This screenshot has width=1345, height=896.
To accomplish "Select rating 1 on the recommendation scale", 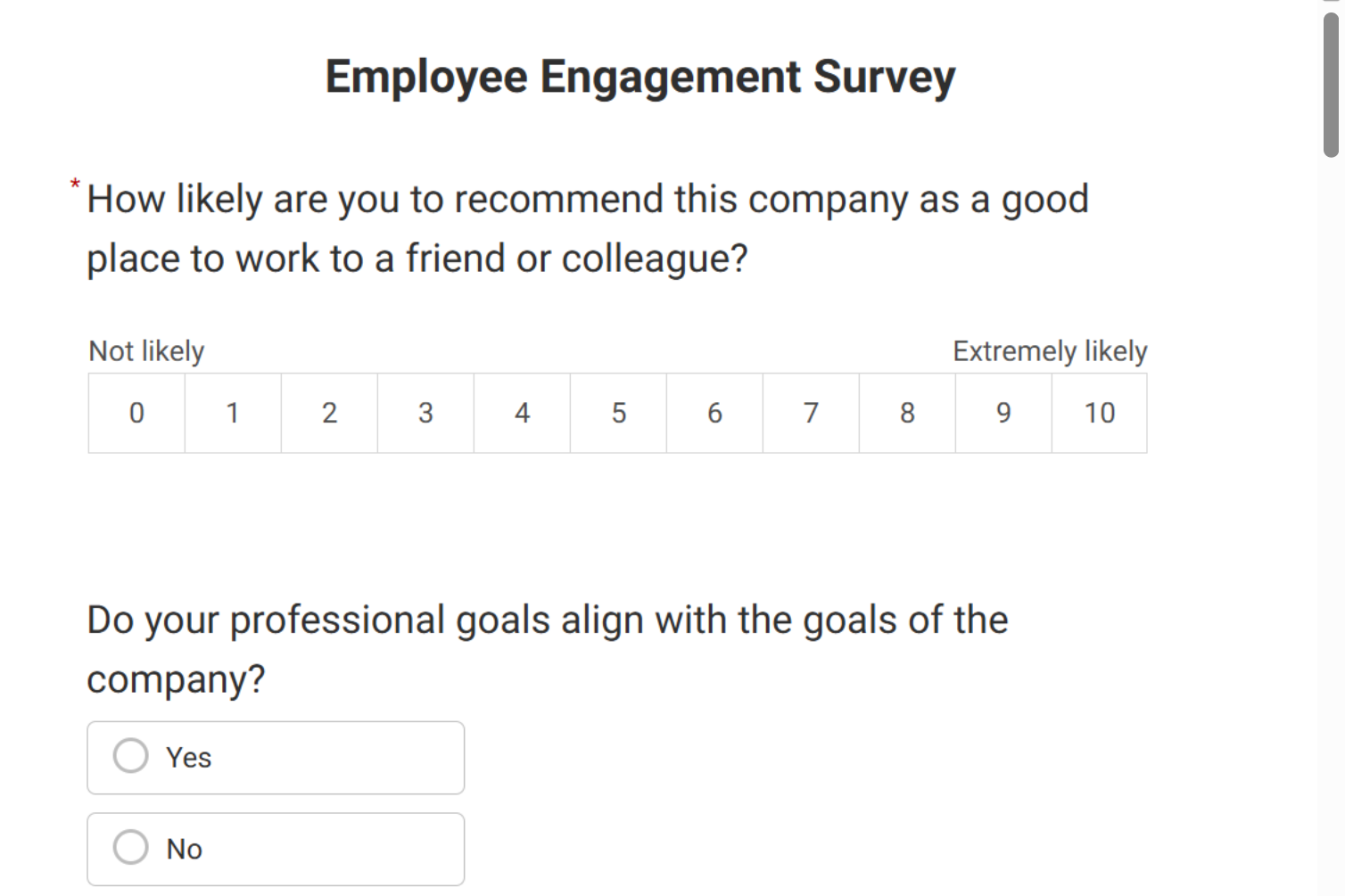I will pyautogui.click(x=232, y=413).
